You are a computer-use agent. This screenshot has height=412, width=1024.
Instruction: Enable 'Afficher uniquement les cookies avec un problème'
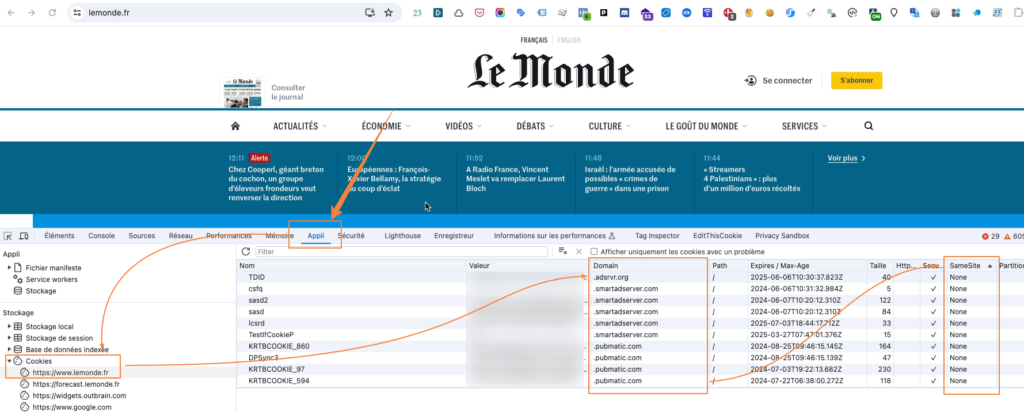[x=594, y=251]
